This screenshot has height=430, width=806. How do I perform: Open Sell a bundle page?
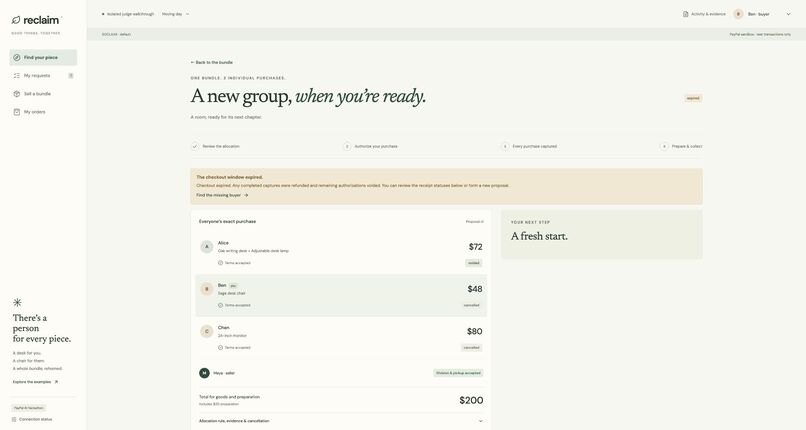[x=43, y=94]
